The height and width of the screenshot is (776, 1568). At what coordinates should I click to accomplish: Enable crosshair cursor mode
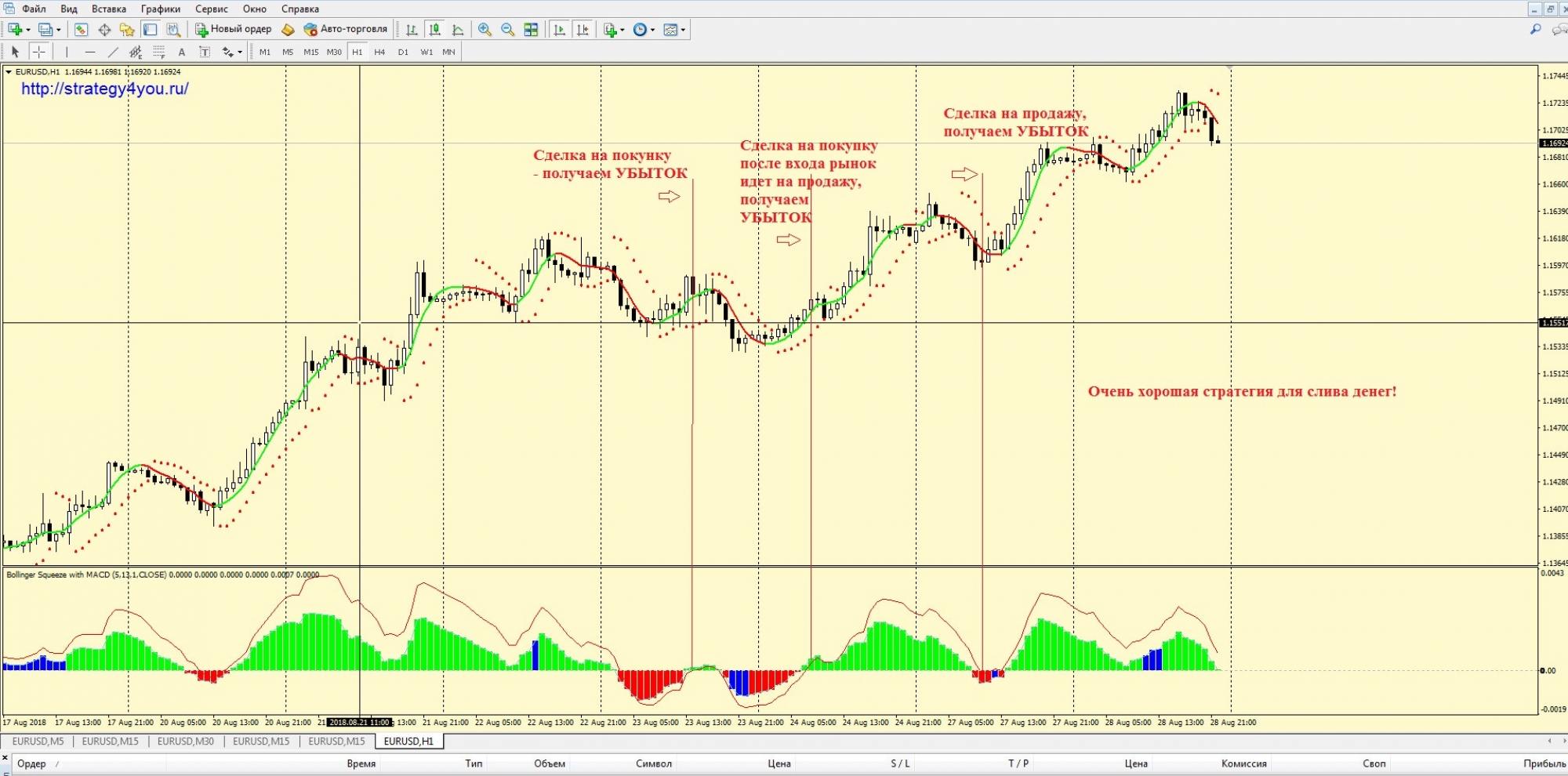[x=38, y=53]
